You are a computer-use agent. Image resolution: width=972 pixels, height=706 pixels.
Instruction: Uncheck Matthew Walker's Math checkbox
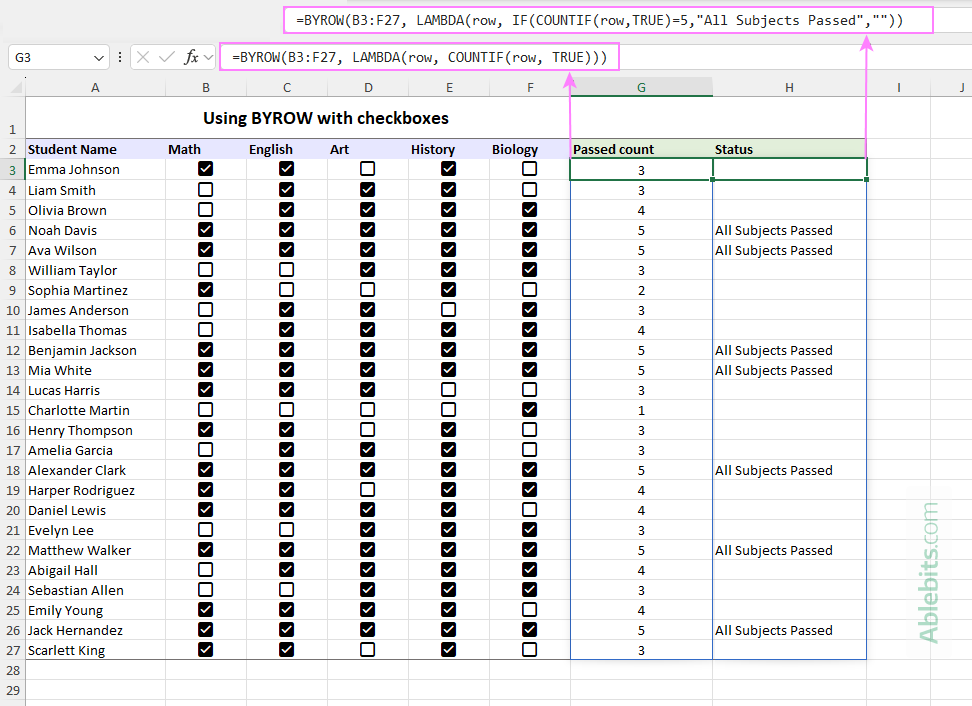tap(205, 550)
